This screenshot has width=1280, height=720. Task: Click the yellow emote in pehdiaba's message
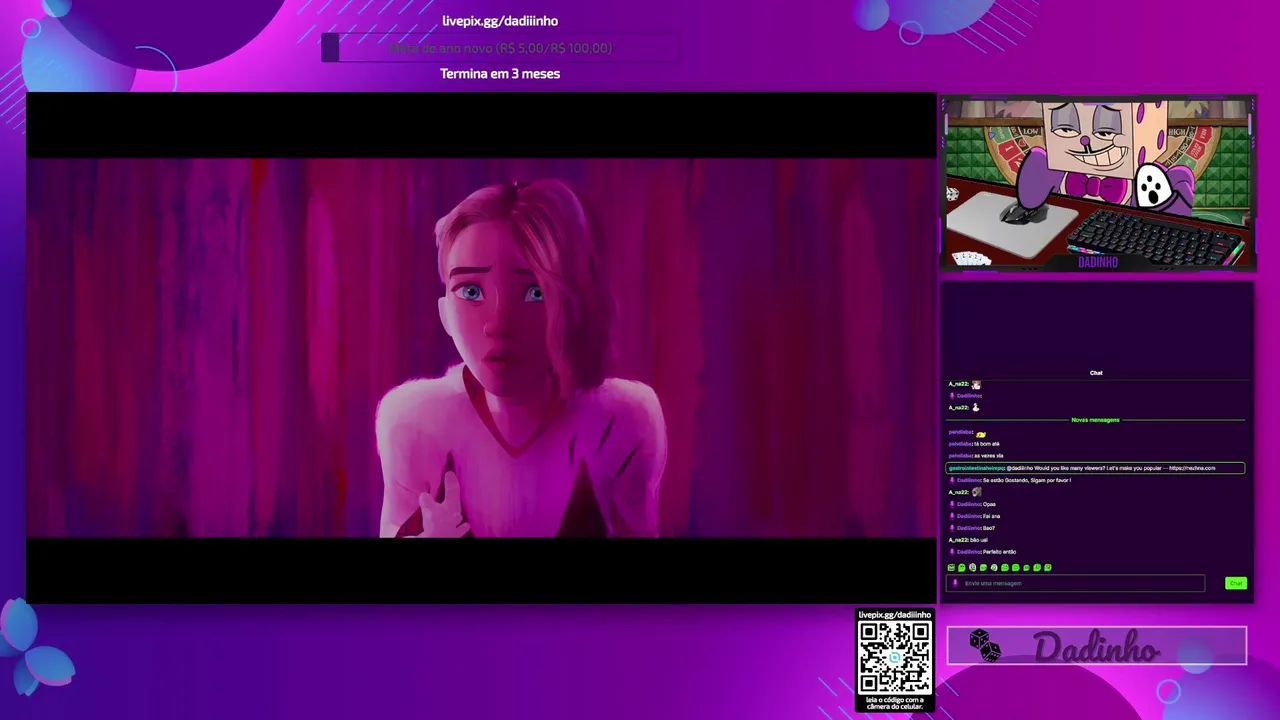[981, 433]
